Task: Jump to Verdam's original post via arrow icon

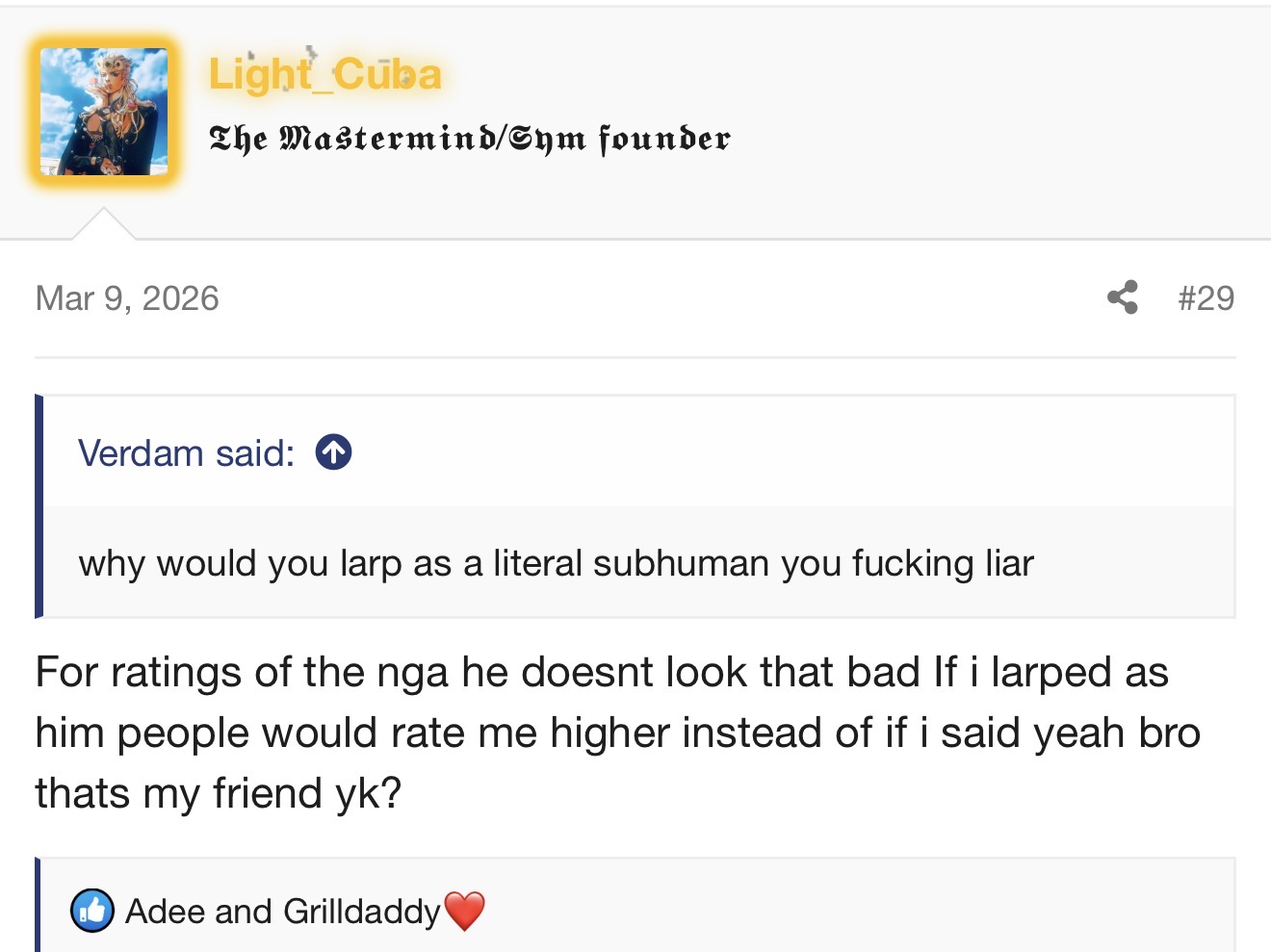Action: 333,452
